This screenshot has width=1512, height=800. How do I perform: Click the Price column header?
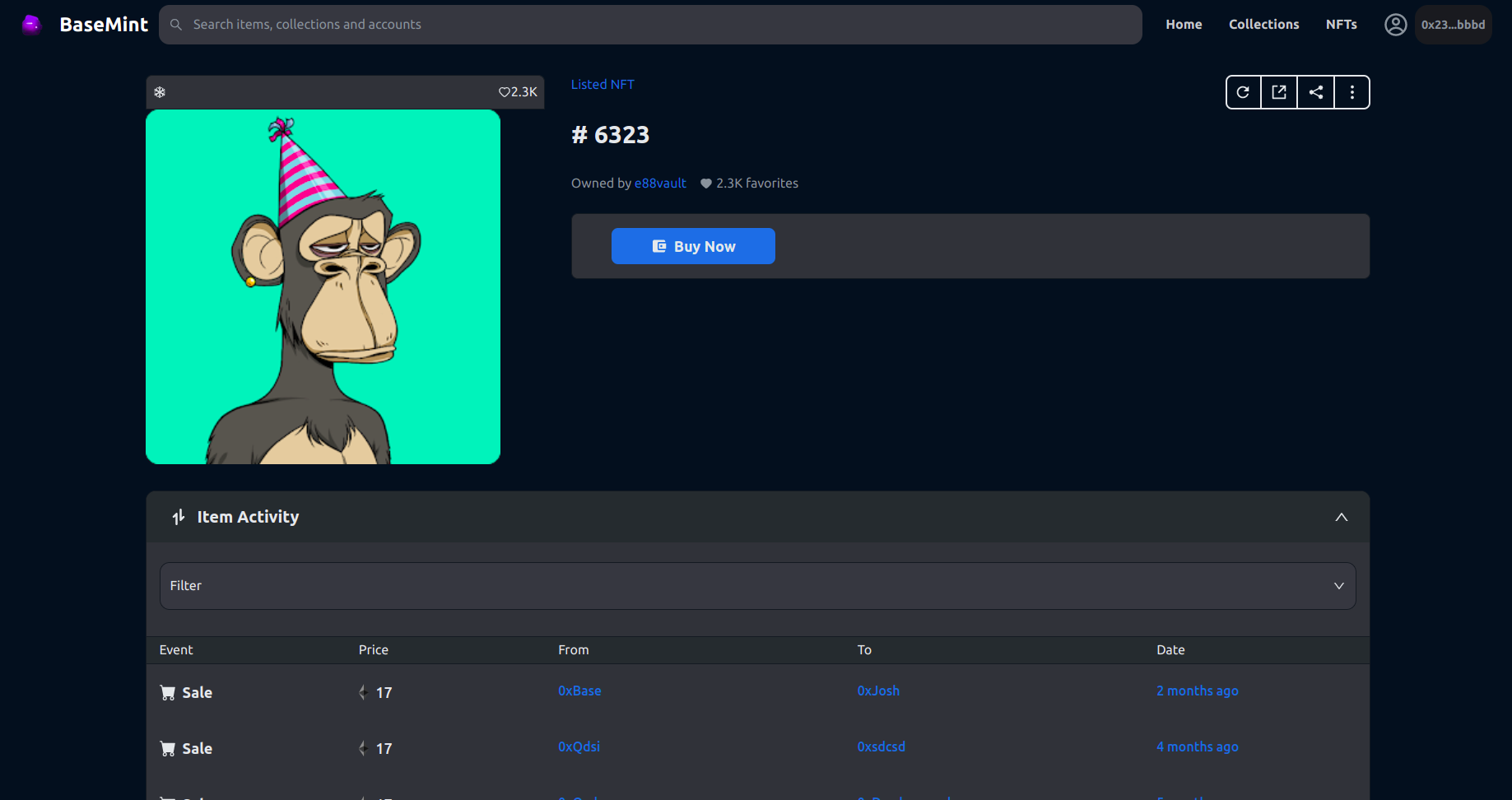point(373,650)
